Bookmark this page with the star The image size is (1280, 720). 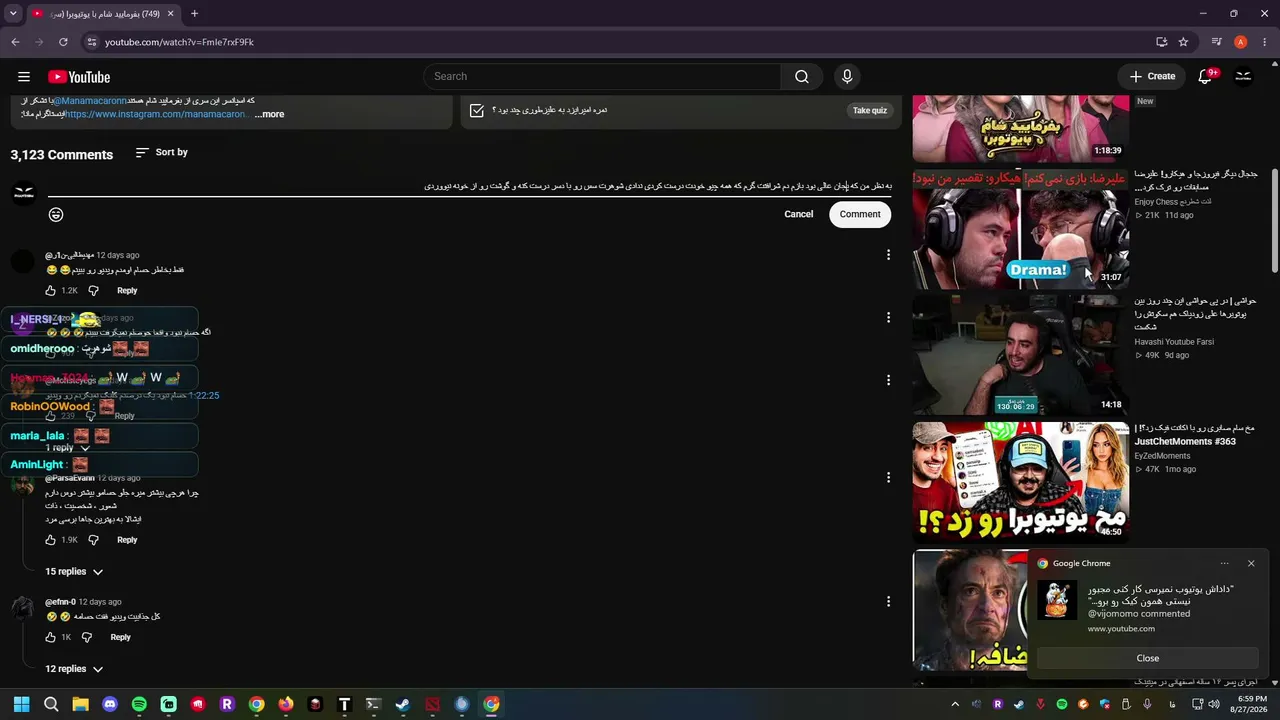(1184, 42)
